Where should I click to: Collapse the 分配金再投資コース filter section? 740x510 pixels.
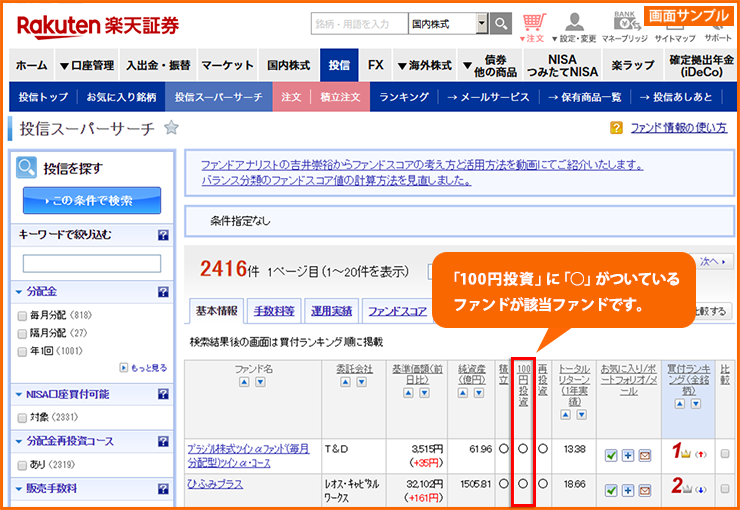point(19,442)
